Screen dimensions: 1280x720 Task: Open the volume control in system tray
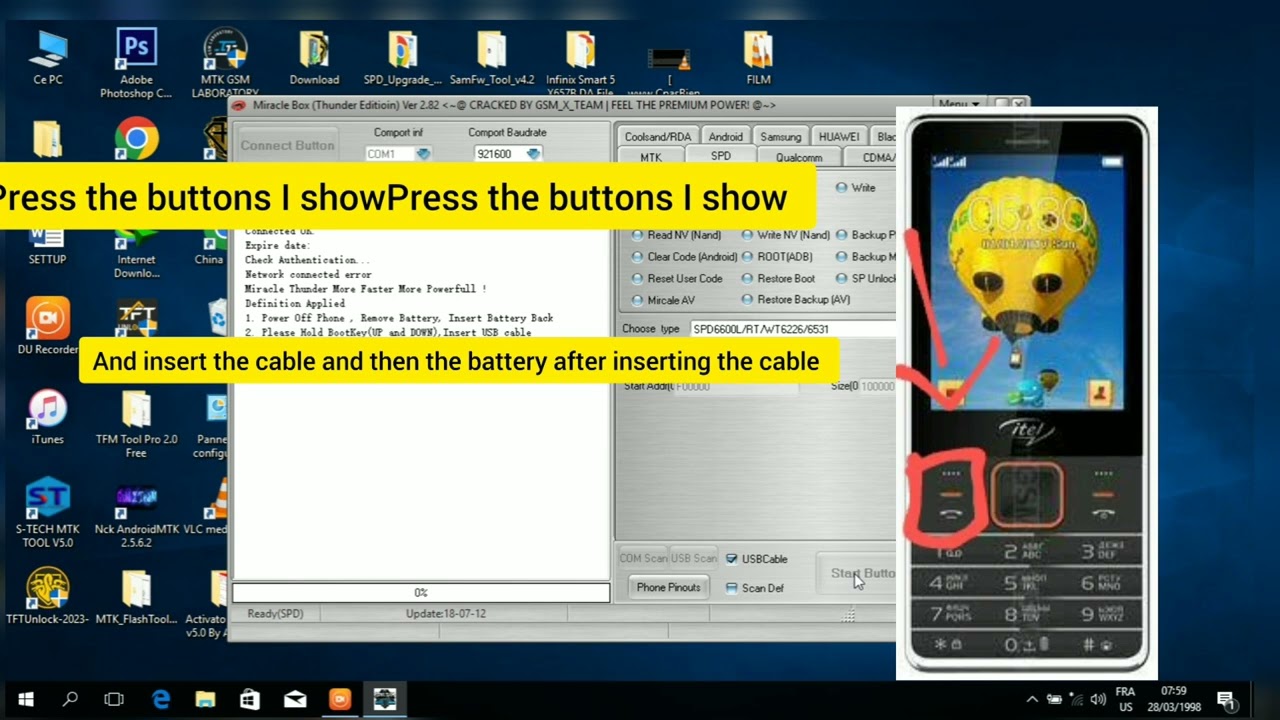click(x=1098, y=699)
